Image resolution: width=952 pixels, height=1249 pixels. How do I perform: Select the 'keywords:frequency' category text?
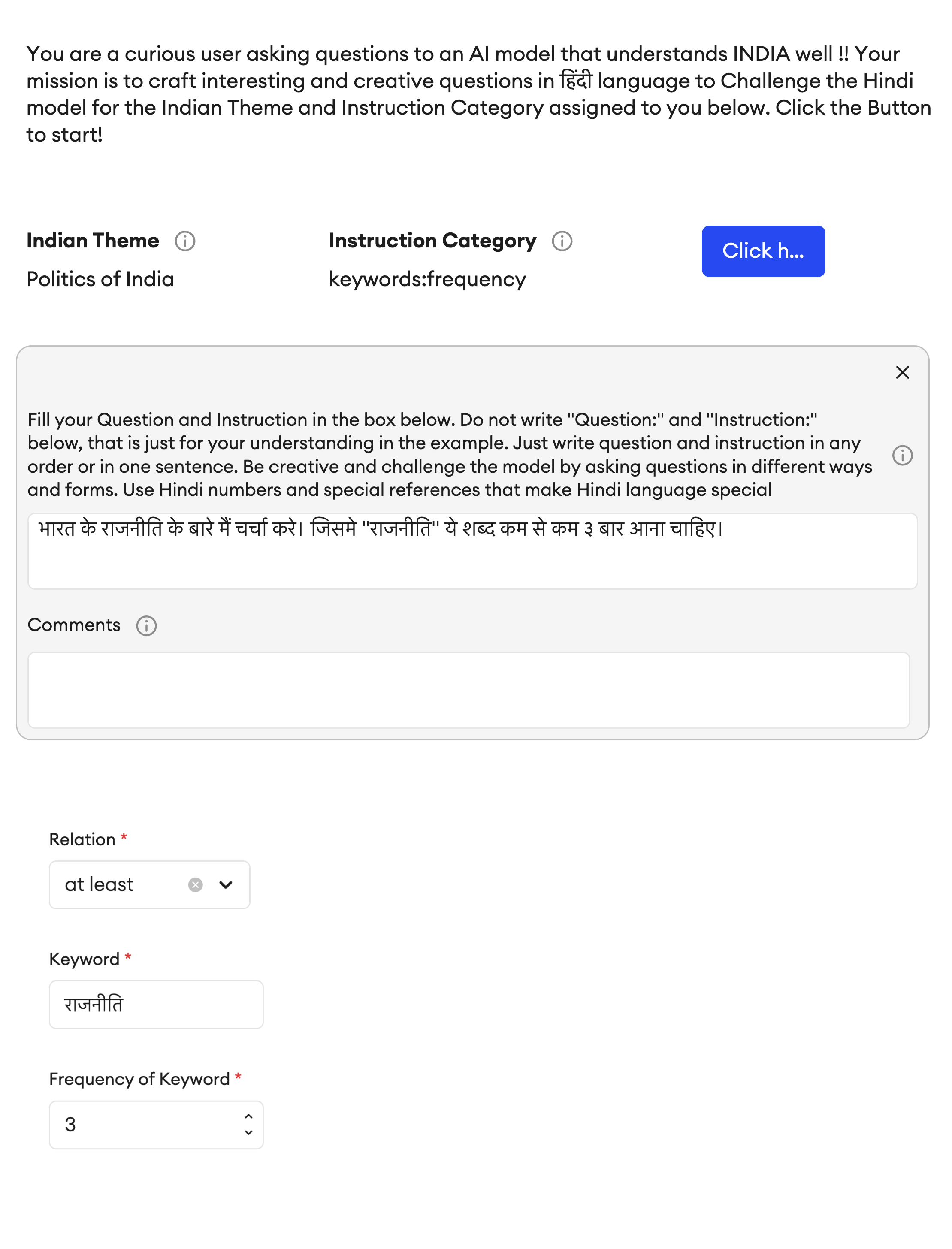point(427,279)
